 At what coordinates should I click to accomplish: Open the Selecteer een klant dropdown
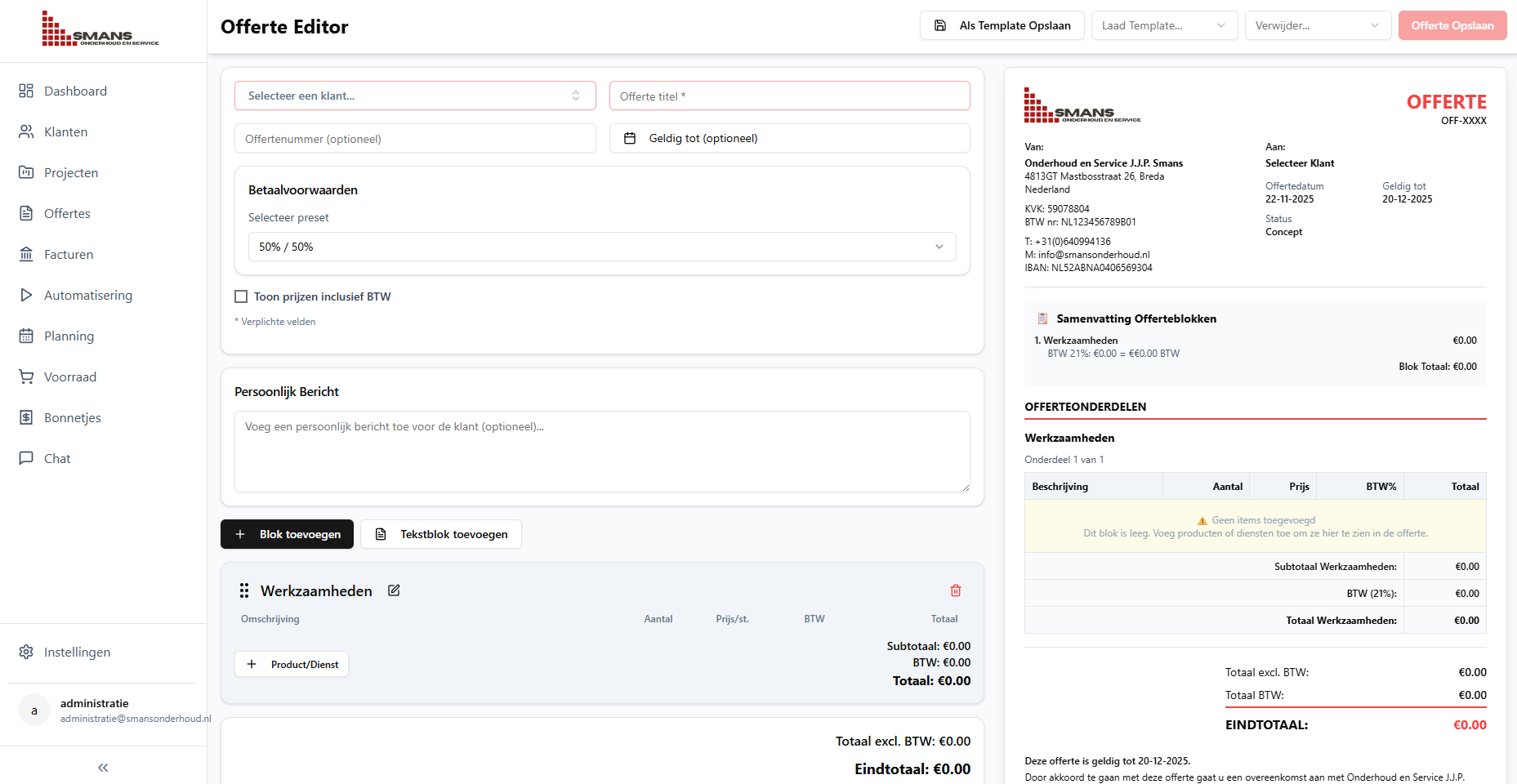415,96
